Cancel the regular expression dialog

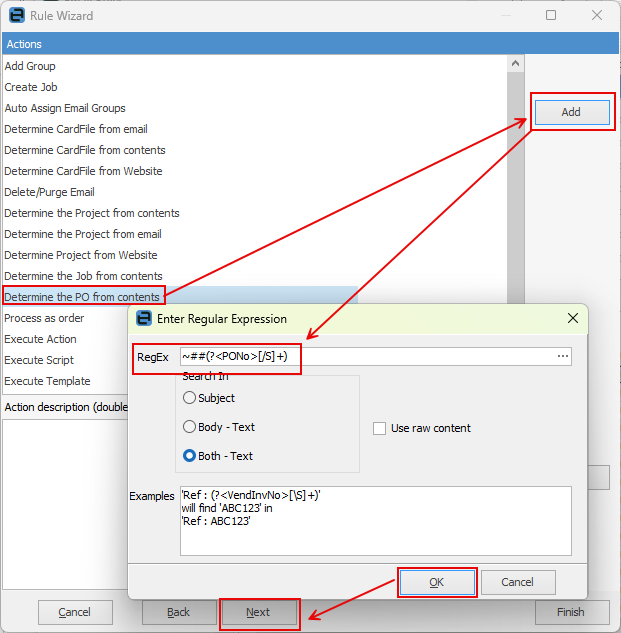click(x=518, y=582)
